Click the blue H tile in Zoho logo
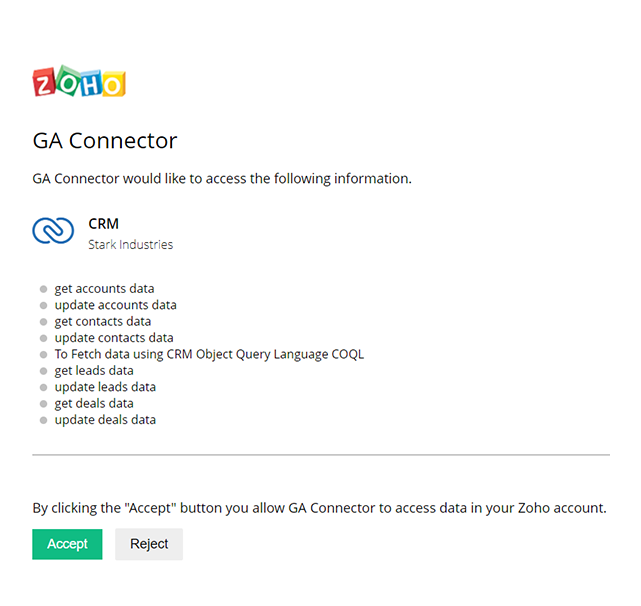The height and width of the screenshot is (606, 641). 91,83
